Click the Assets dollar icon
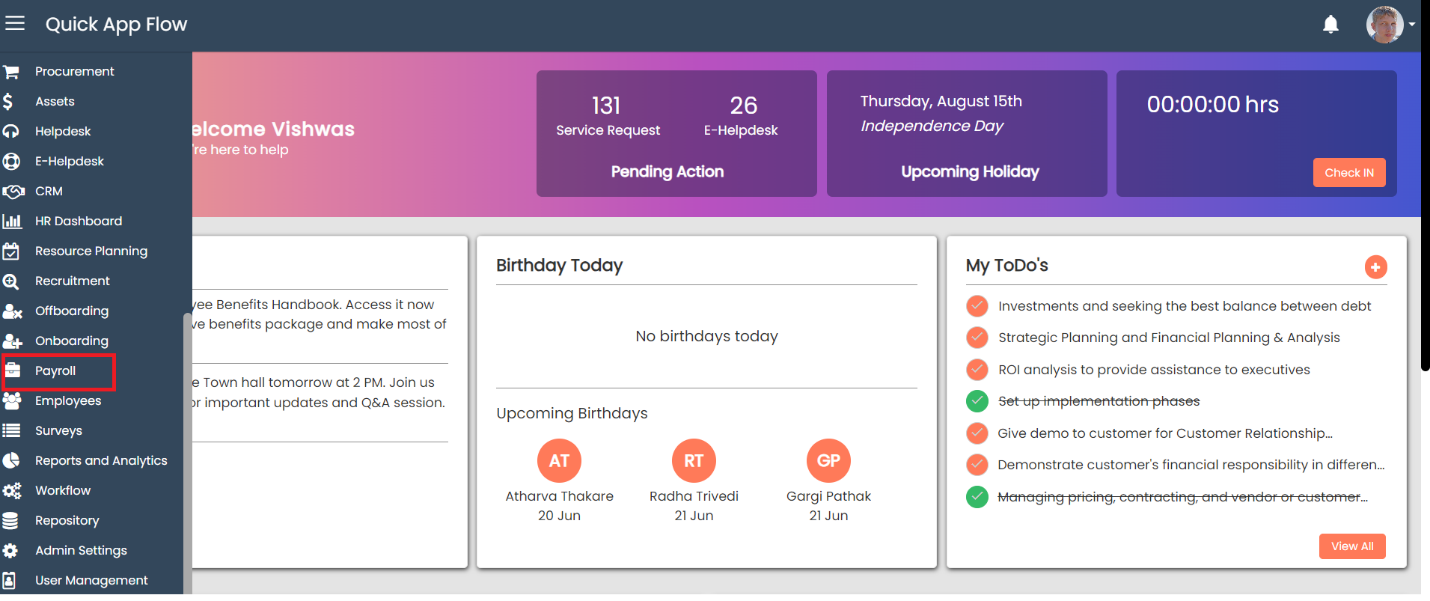1430x601 pixels. (9, 102)
